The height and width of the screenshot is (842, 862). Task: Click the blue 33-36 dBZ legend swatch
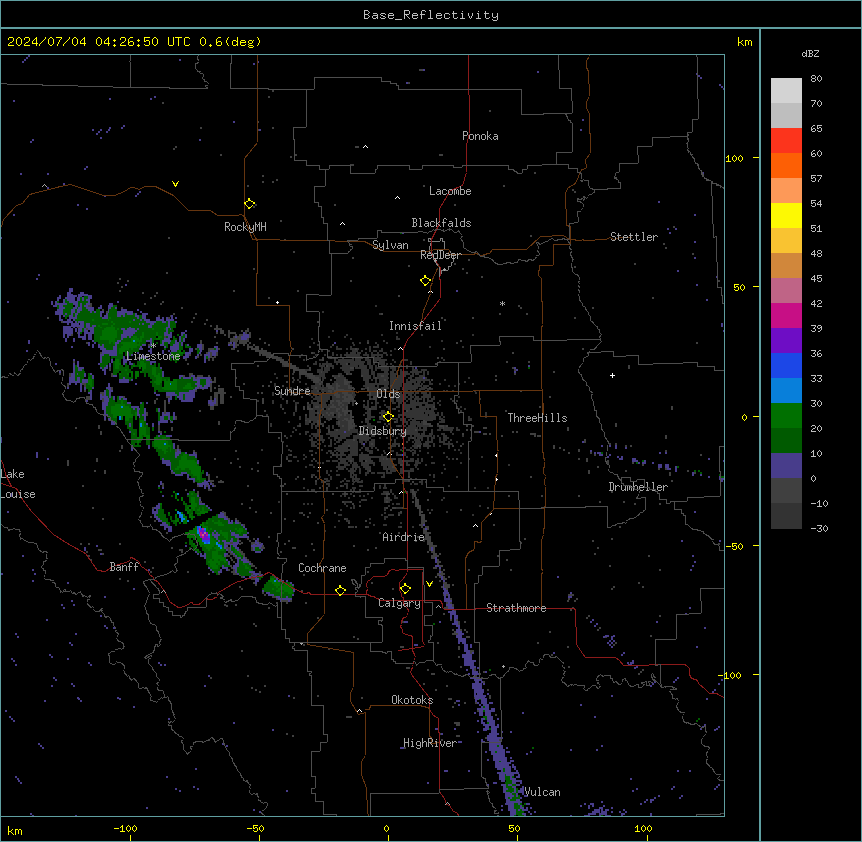786,365
